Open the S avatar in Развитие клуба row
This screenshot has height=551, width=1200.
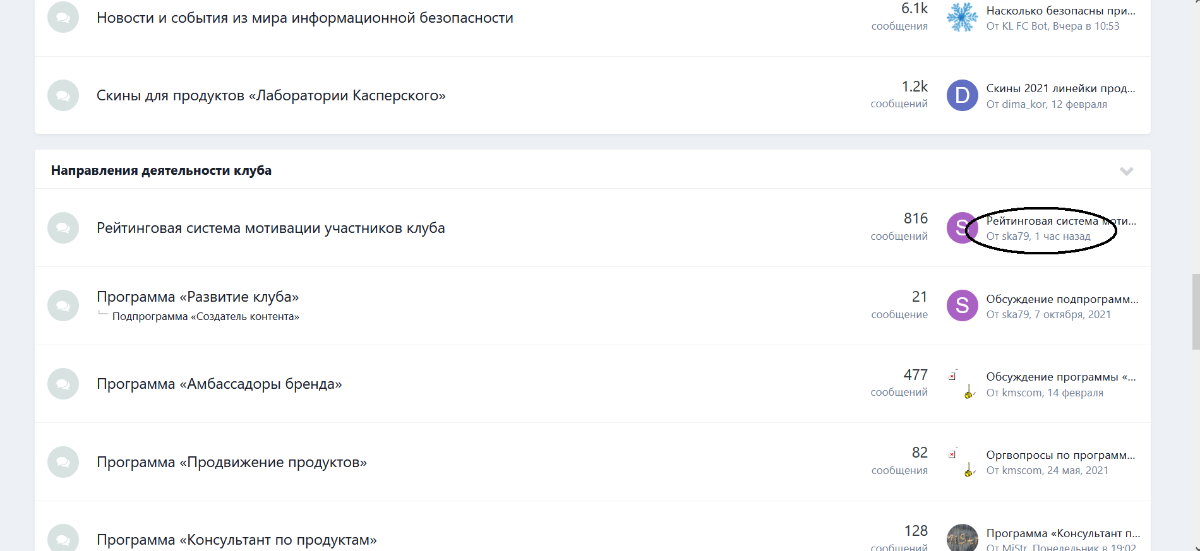962,305
